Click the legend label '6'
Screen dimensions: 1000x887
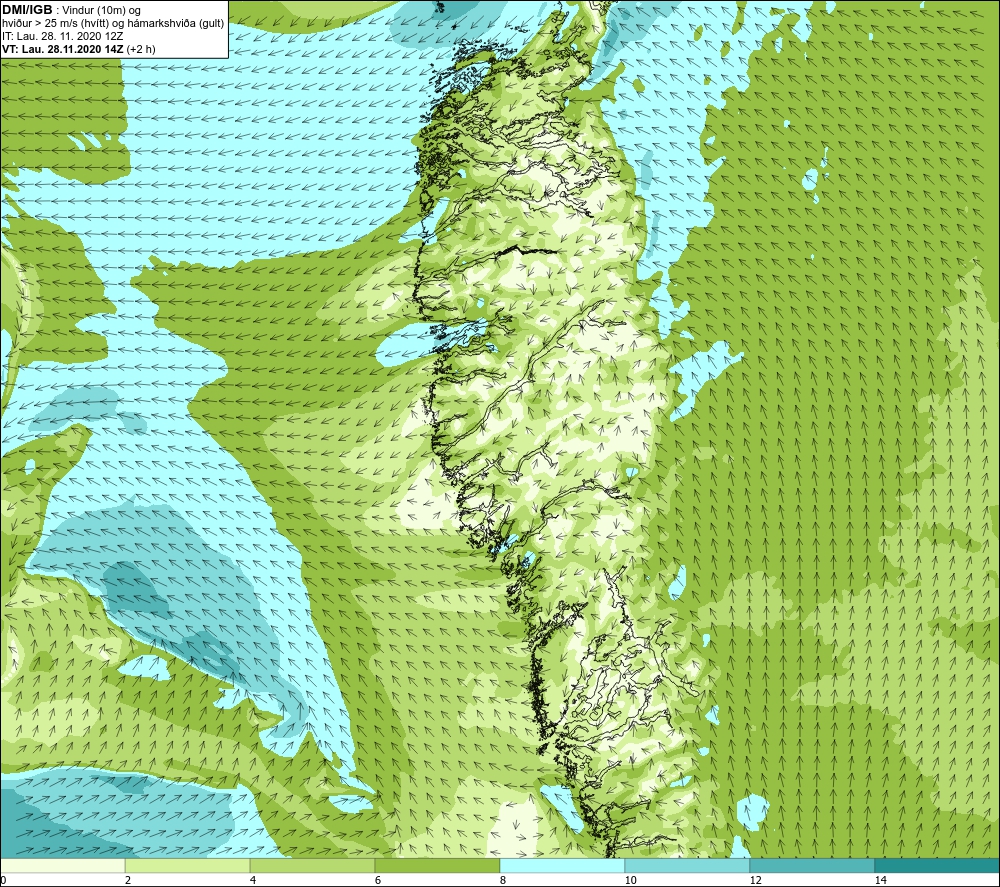[378, 881]
